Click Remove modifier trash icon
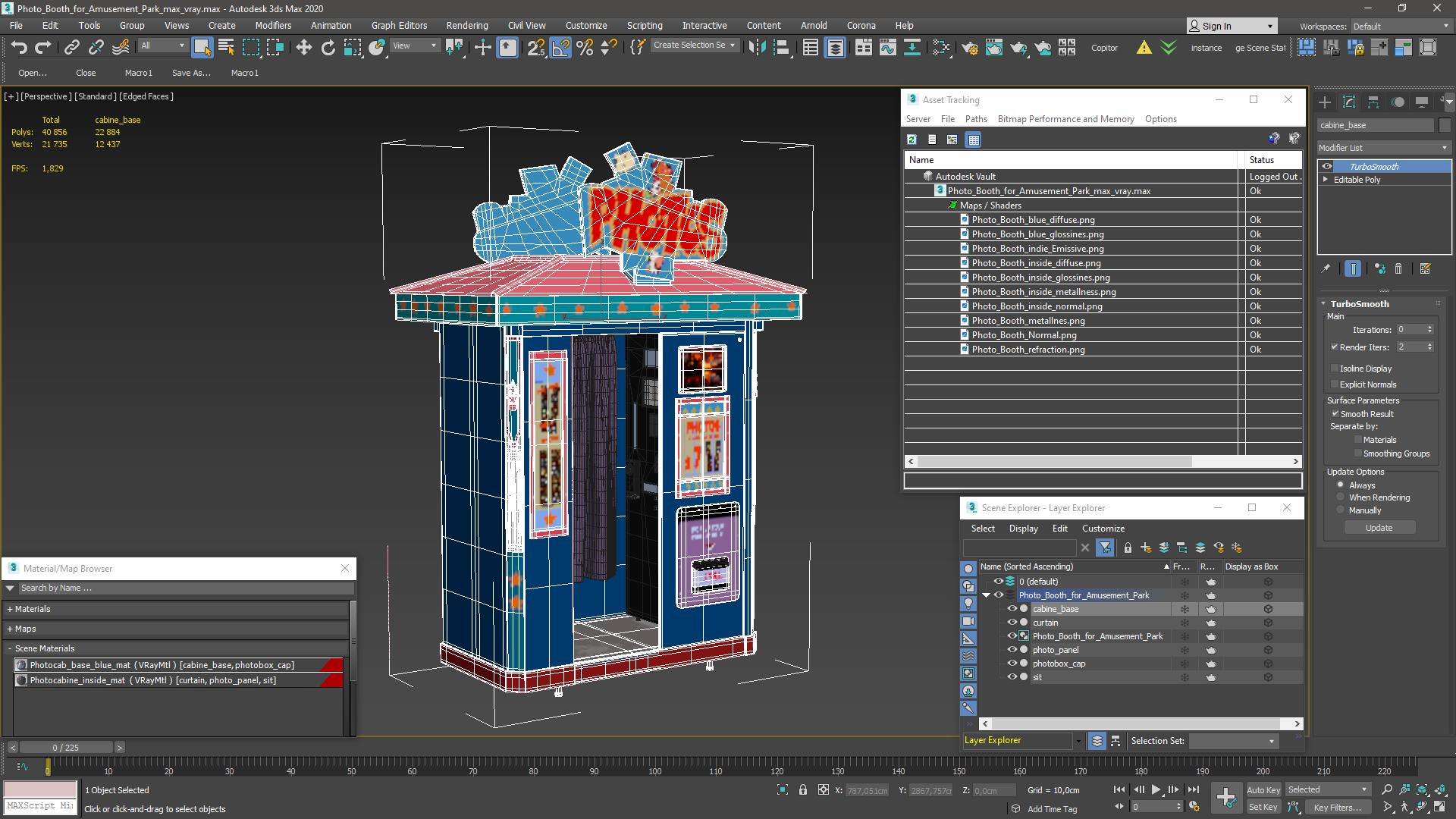Screen dimensions: 1456x819 click(x=1398, y=268)
